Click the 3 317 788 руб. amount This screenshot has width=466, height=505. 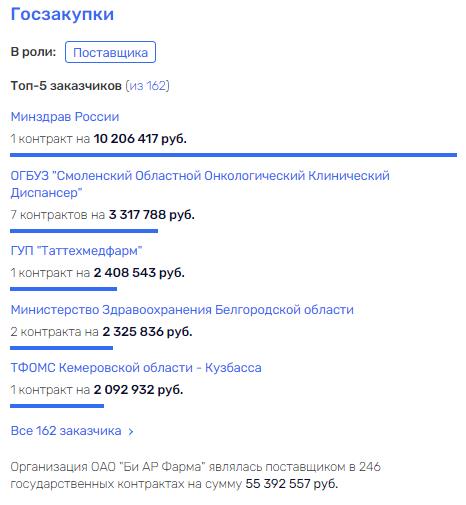coord(152,215)
